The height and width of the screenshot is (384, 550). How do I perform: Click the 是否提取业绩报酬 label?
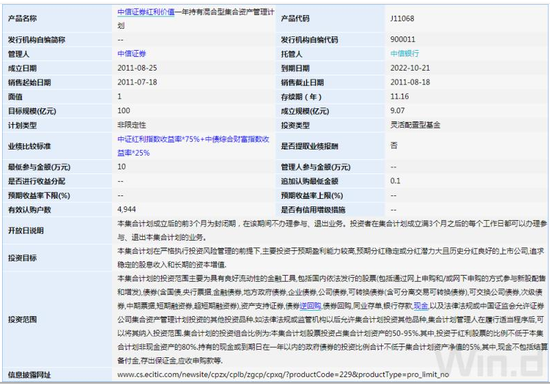point(309,146)
